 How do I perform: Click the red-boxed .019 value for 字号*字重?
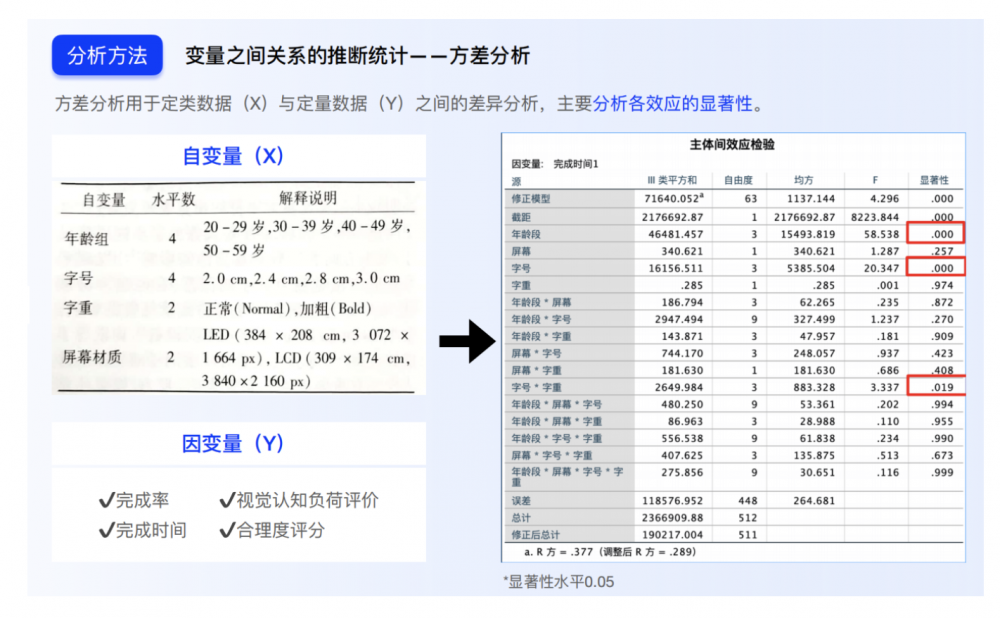point(936,386)
